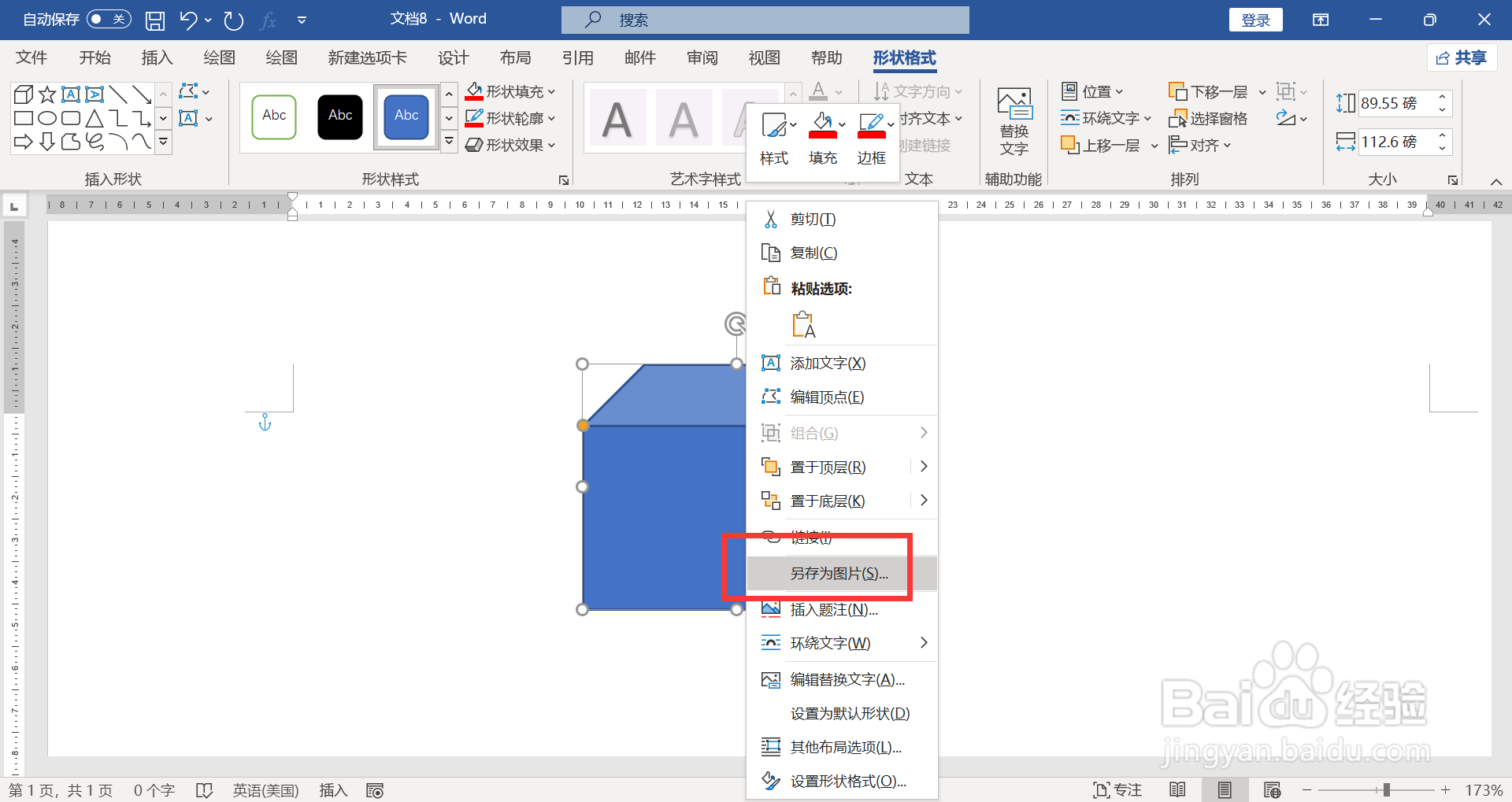
Task: Click 样式 in the mini toolbar
Action: click(x=774, y=139)
